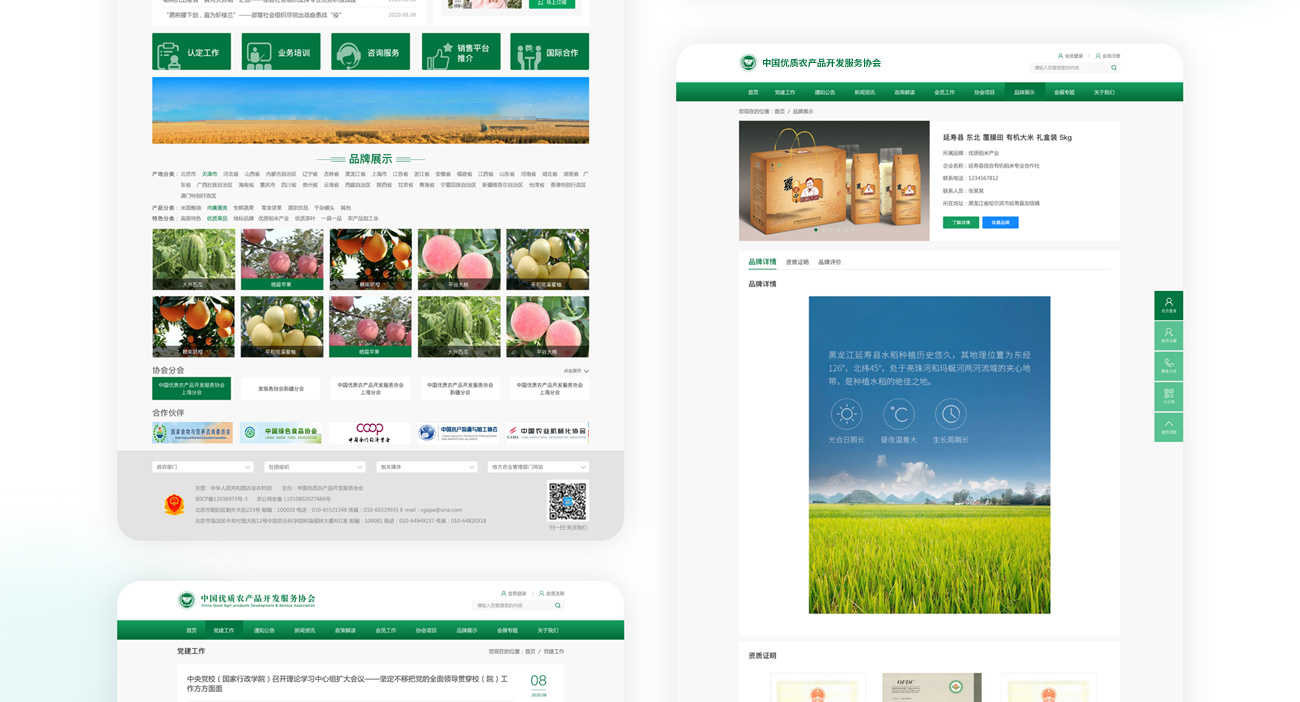1300x702 pixels.
Task: Expand the 地方农业管理部门网站 dropdown
Action: point(538,467)
